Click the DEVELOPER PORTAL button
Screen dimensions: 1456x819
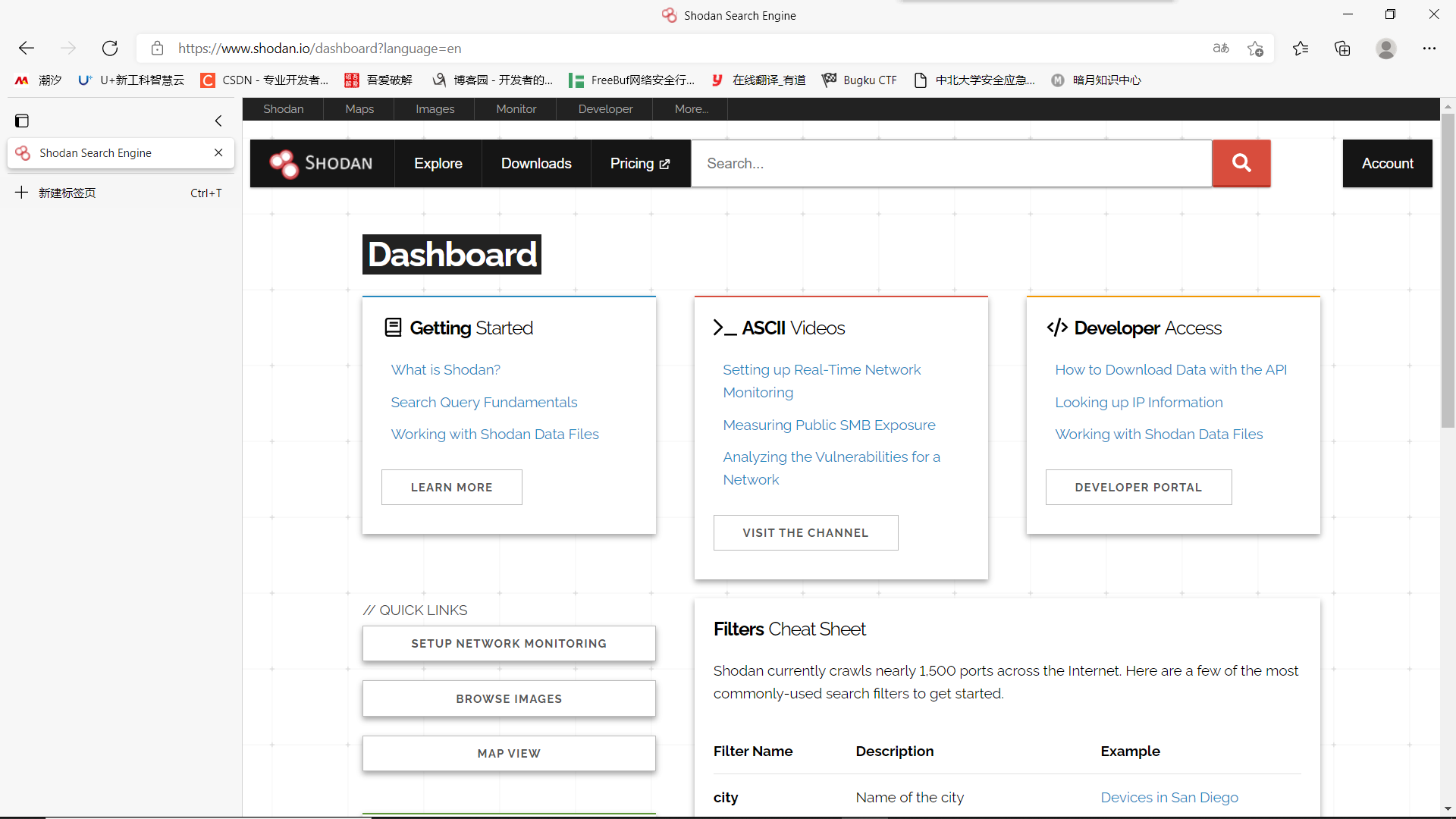tap(1138, 487)
